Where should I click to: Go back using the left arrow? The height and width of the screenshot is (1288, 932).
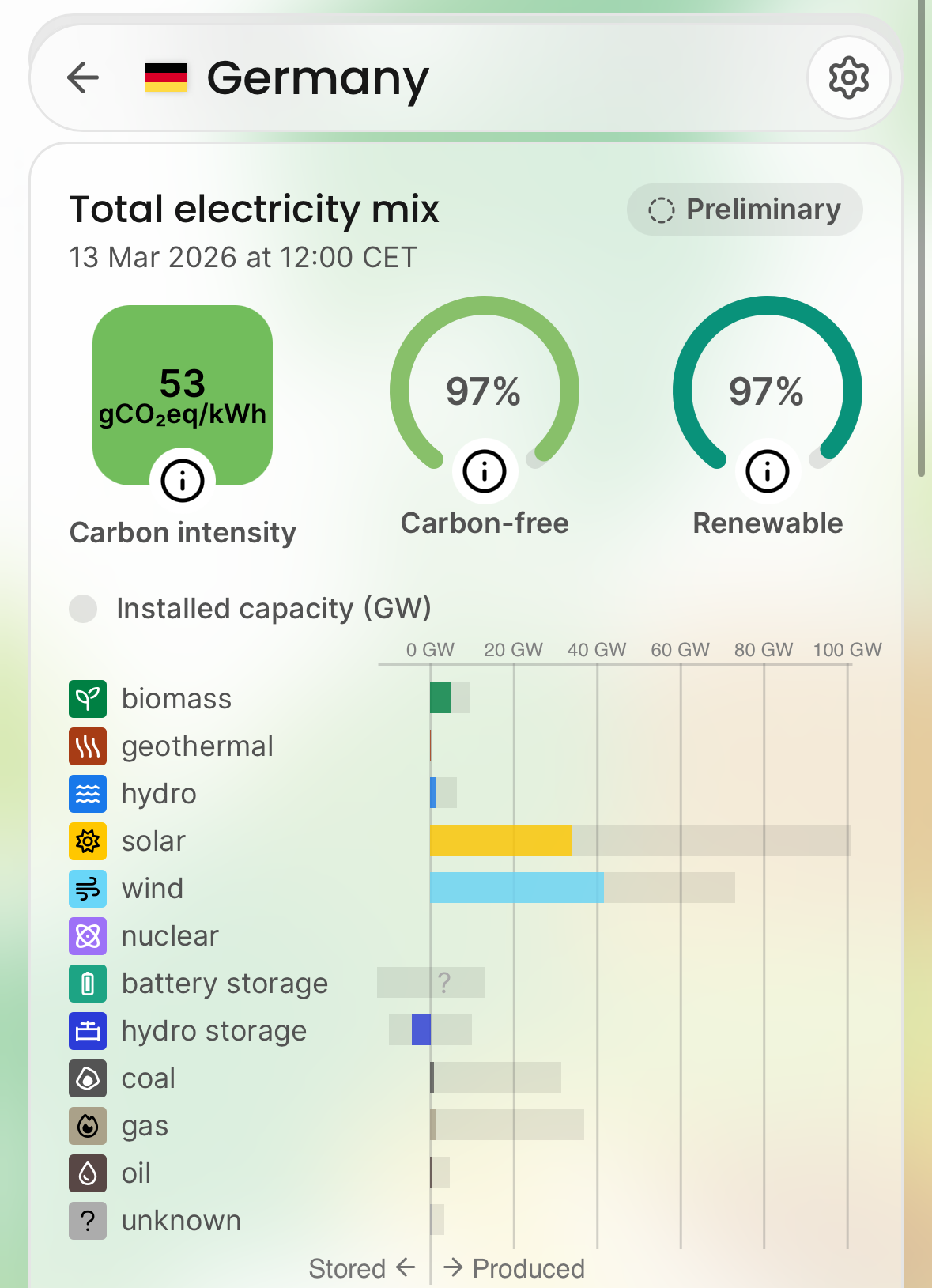83,77
